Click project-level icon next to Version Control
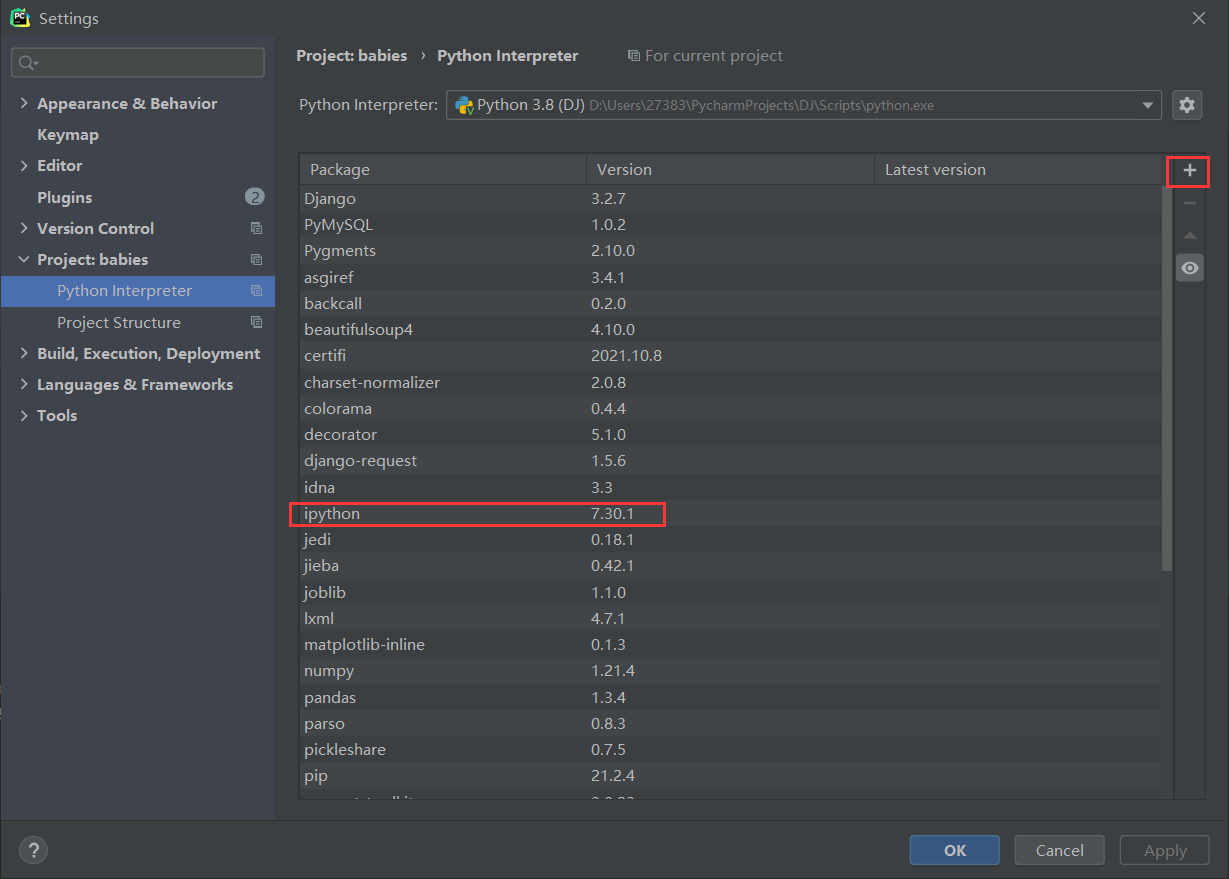Viewport: 1229px width, 879px height. click(256, 229)
